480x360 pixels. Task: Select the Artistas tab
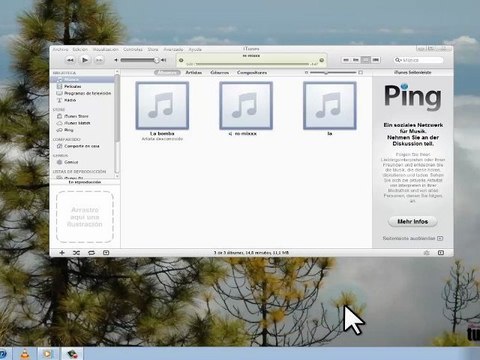(x=193, y=72)
